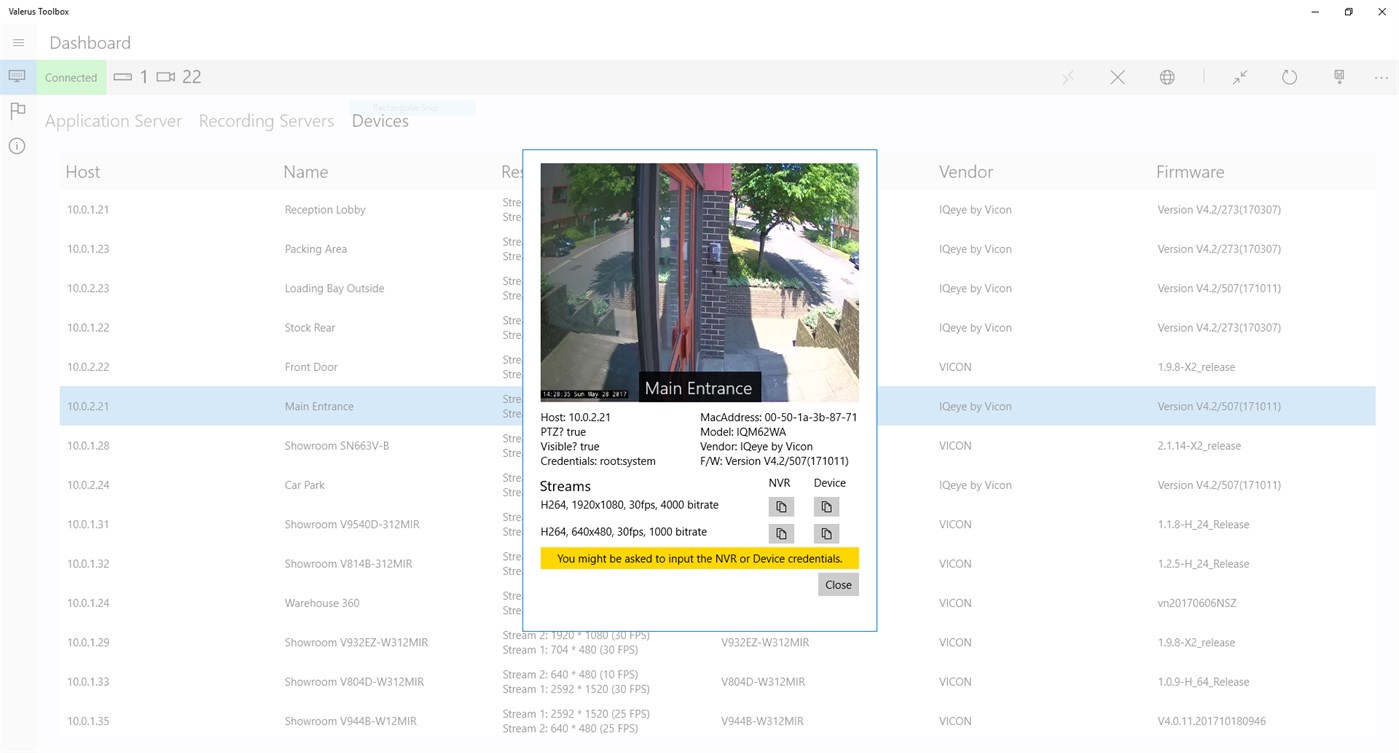Open the hamburger navigation menu
The image size is (1399, 753).
[18, 42]
